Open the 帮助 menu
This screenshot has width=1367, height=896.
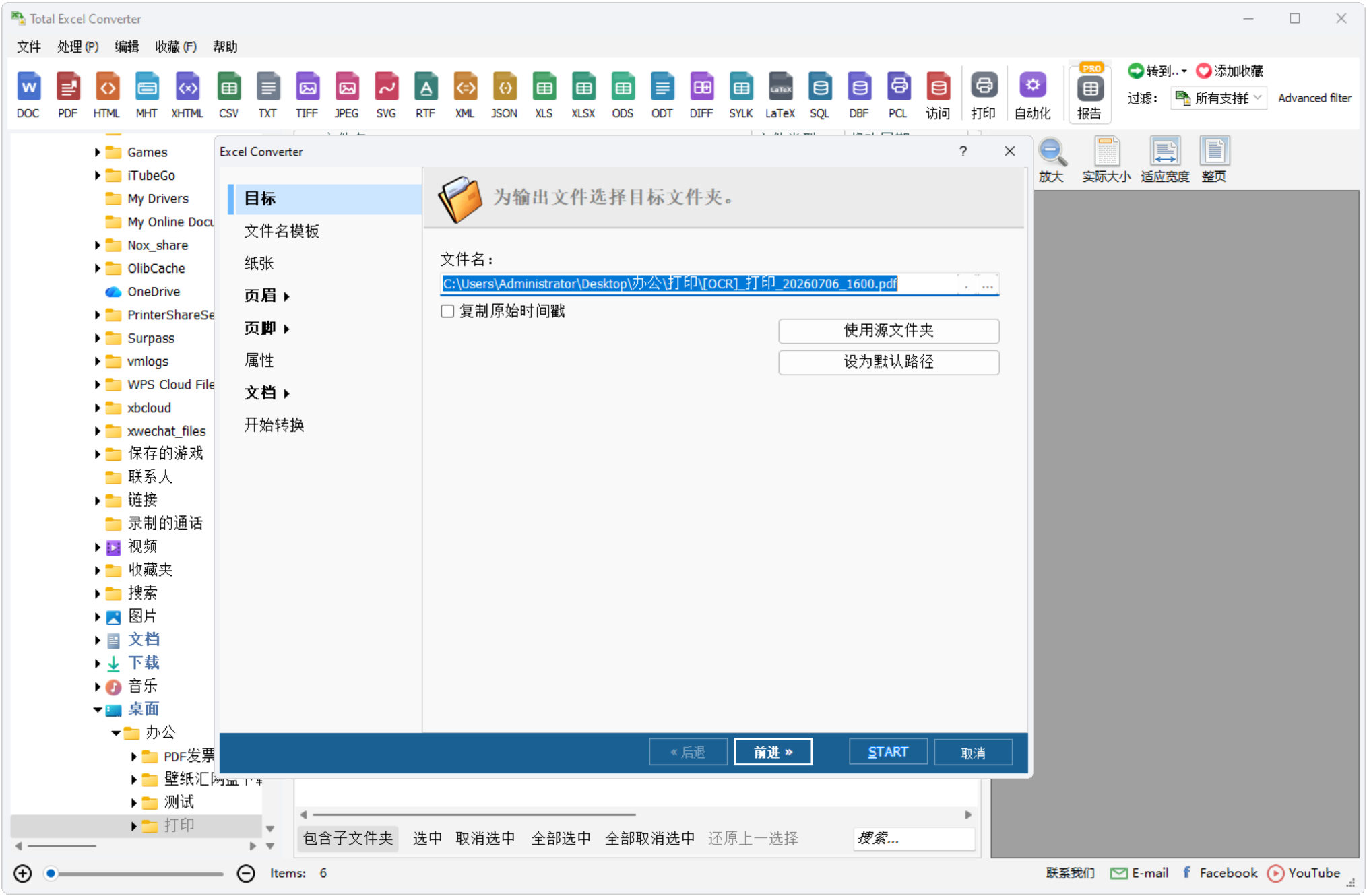[225, 46]
